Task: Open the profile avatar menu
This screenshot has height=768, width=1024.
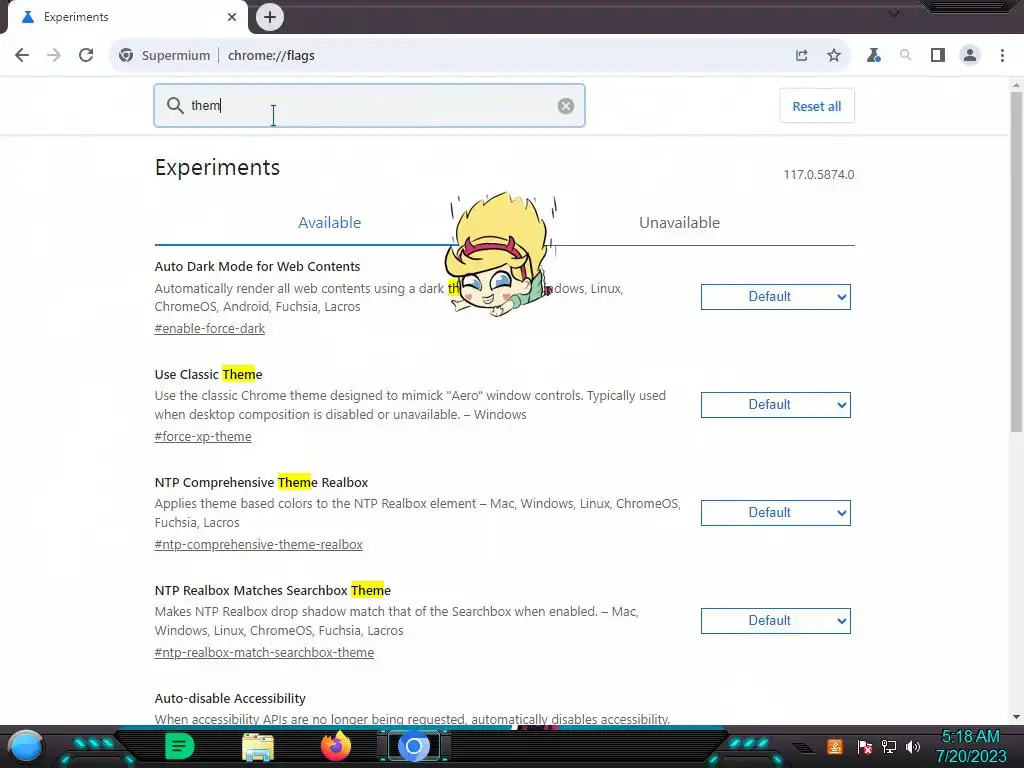Action: (x=970, y=56)
